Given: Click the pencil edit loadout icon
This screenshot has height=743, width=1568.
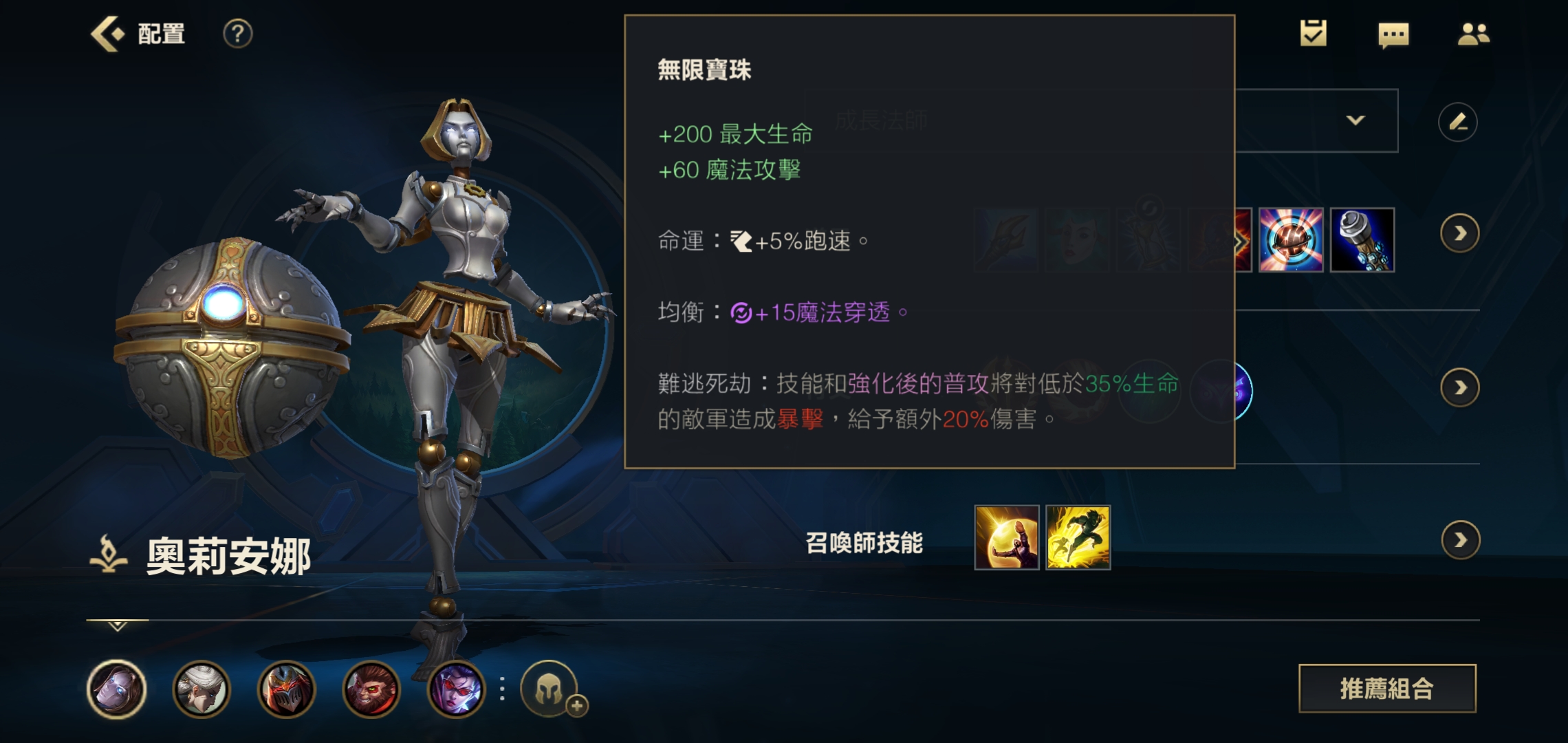Looking at the screenshot, I should 1457,122.
